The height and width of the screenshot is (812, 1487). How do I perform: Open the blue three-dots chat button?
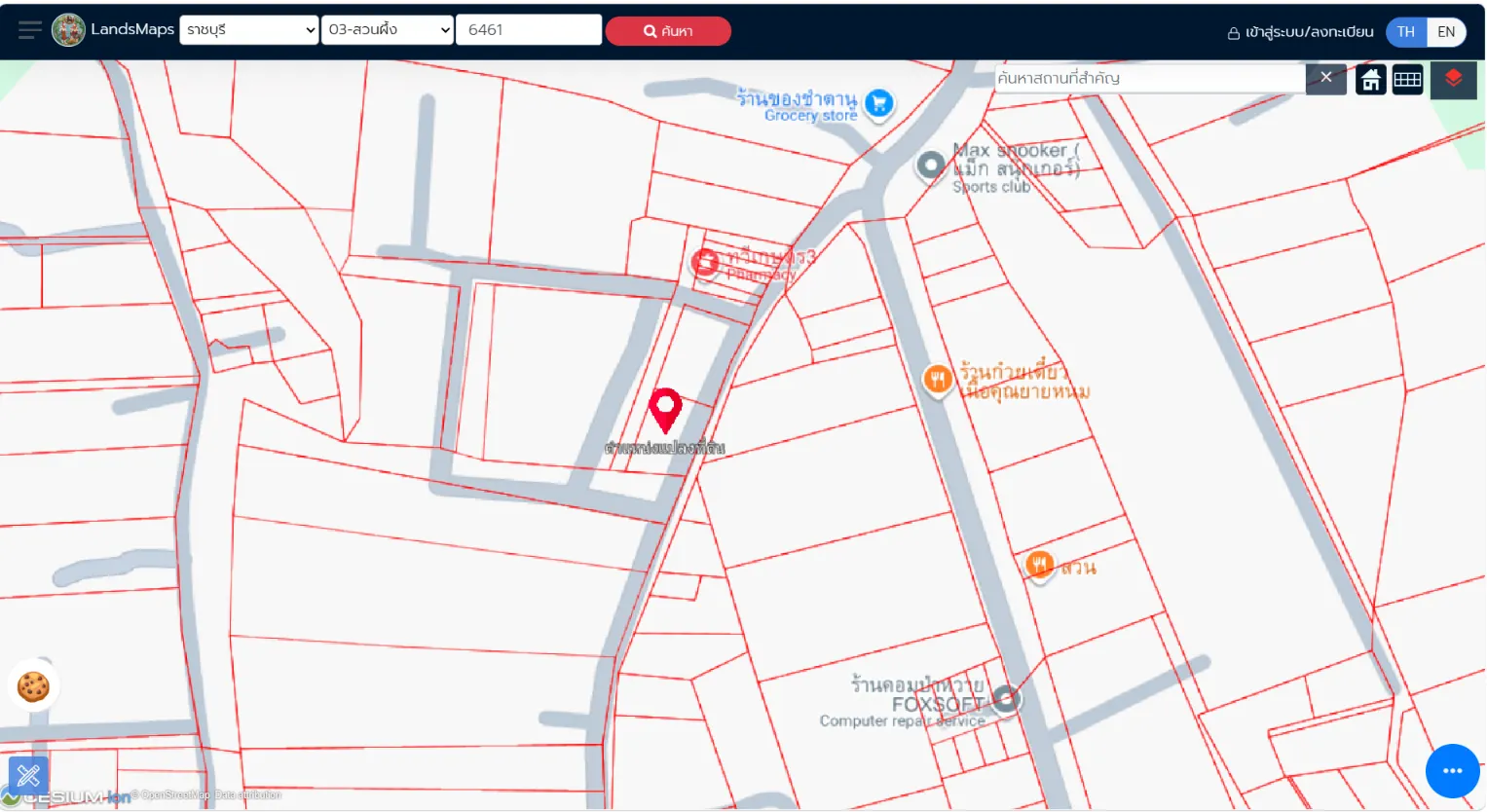point(1452,771)
